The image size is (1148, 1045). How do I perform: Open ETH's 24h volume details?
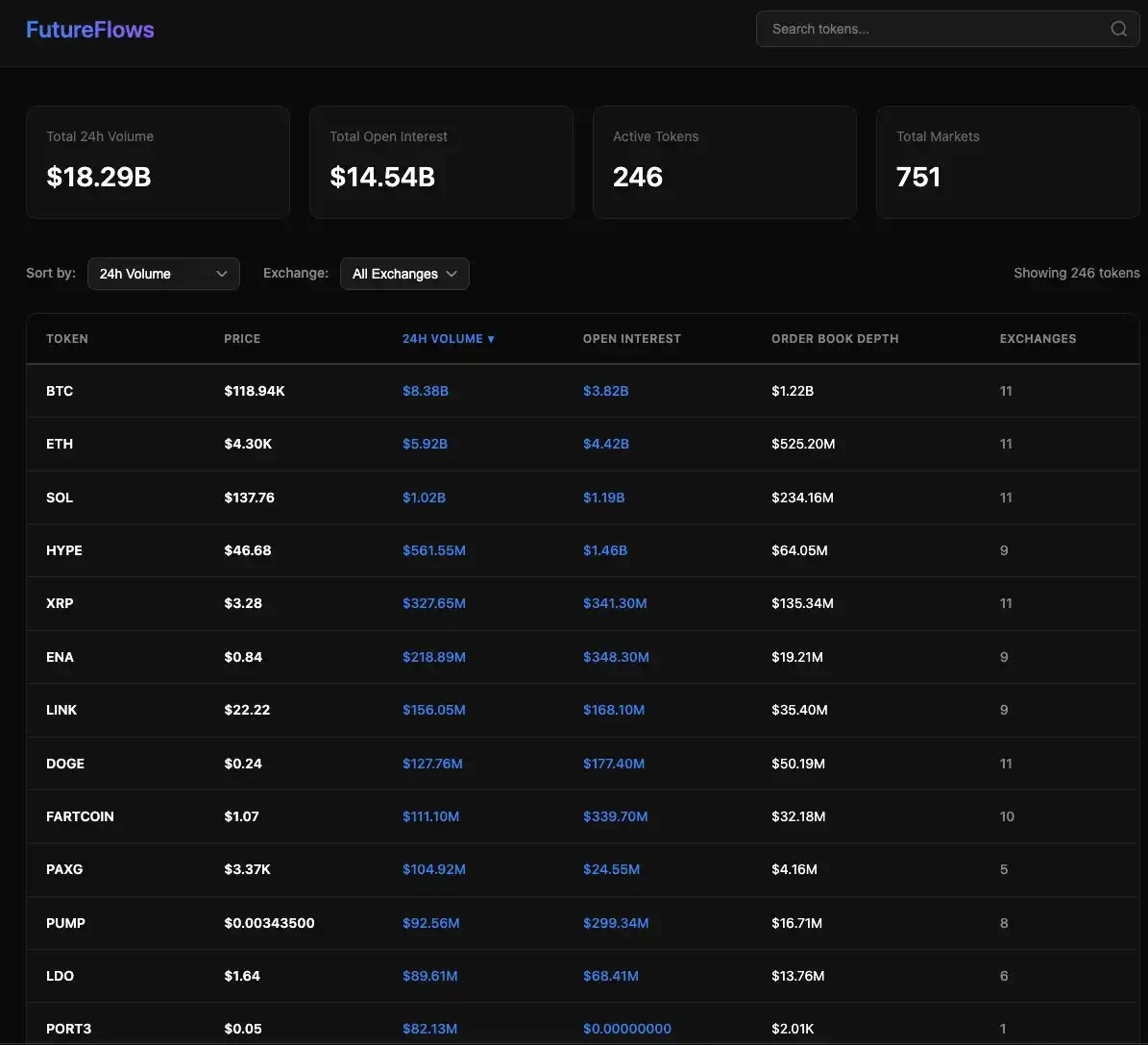pos(425,444)
